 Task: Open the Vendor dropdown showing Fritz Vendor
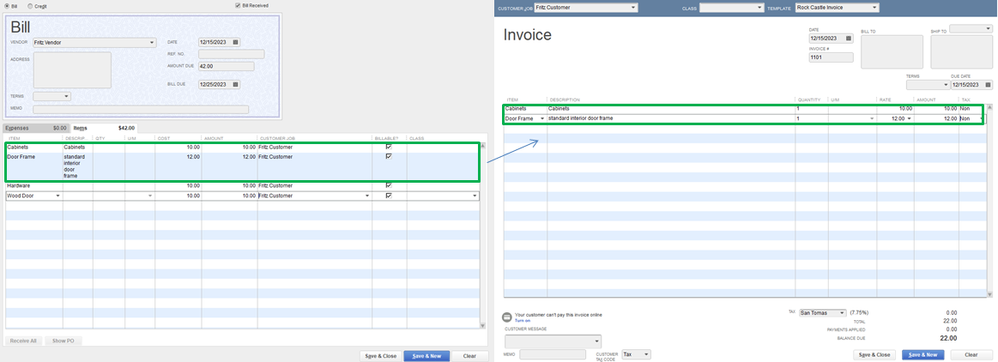click(x=151, y=43)
